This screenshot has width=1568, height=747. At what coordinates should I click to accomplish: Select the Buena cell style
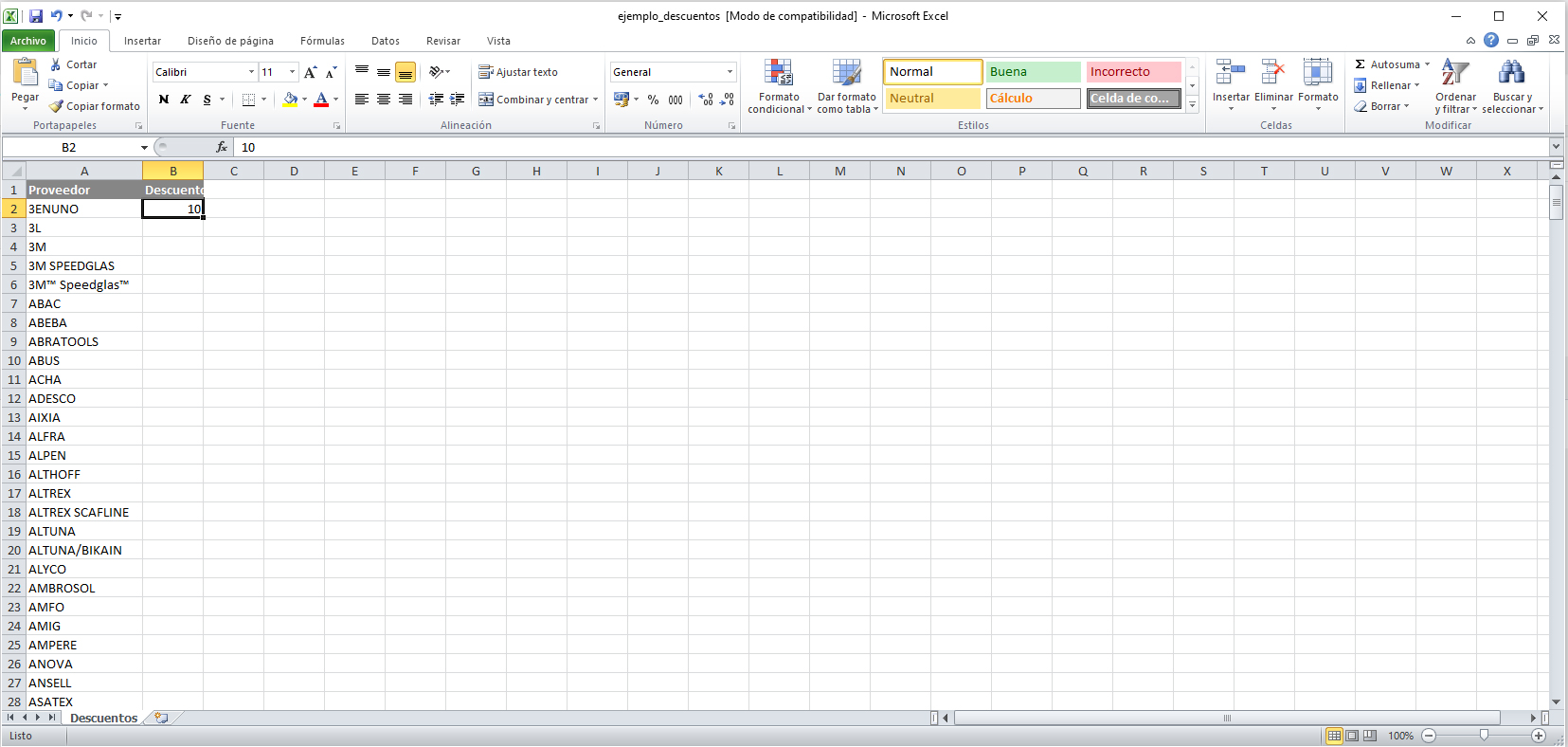point(1033,72)
